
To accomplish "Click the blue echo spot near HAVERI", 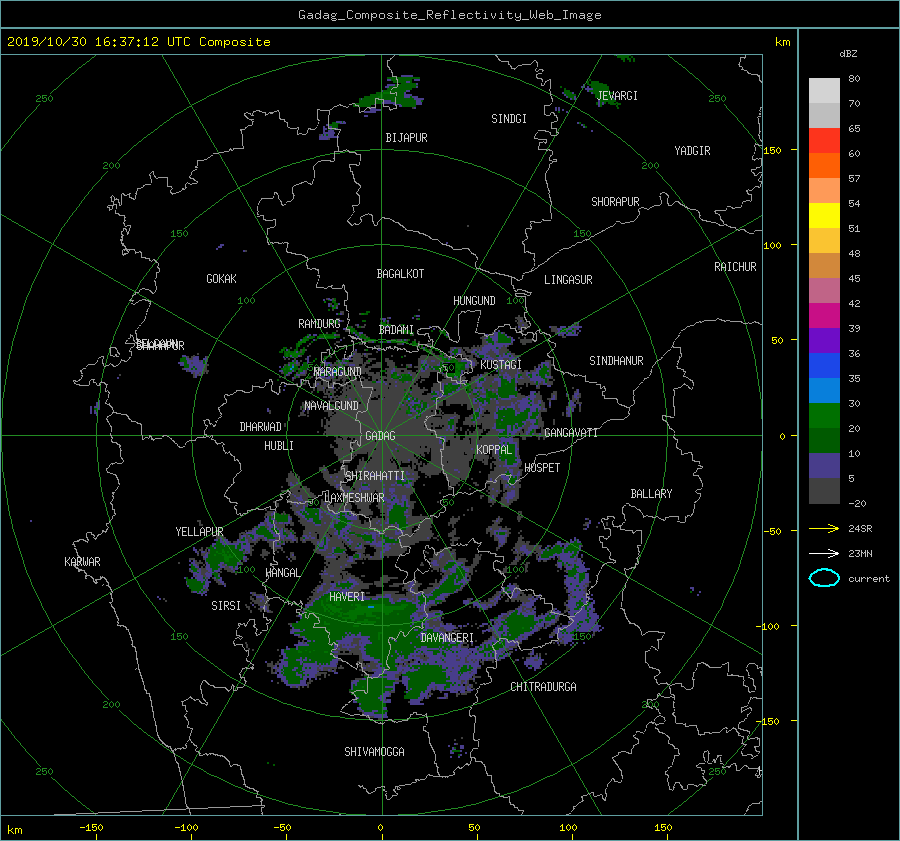I will [371, 606].
